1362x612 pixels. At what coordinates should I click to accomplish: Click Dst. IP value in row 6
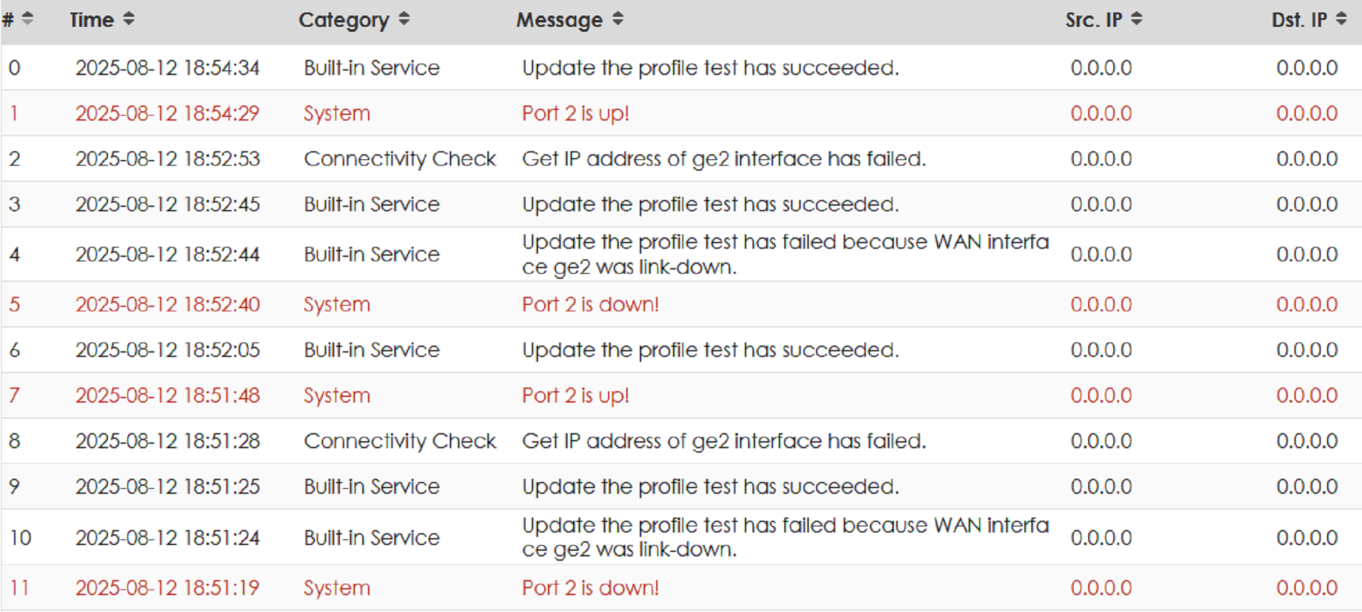point(1306,350)
